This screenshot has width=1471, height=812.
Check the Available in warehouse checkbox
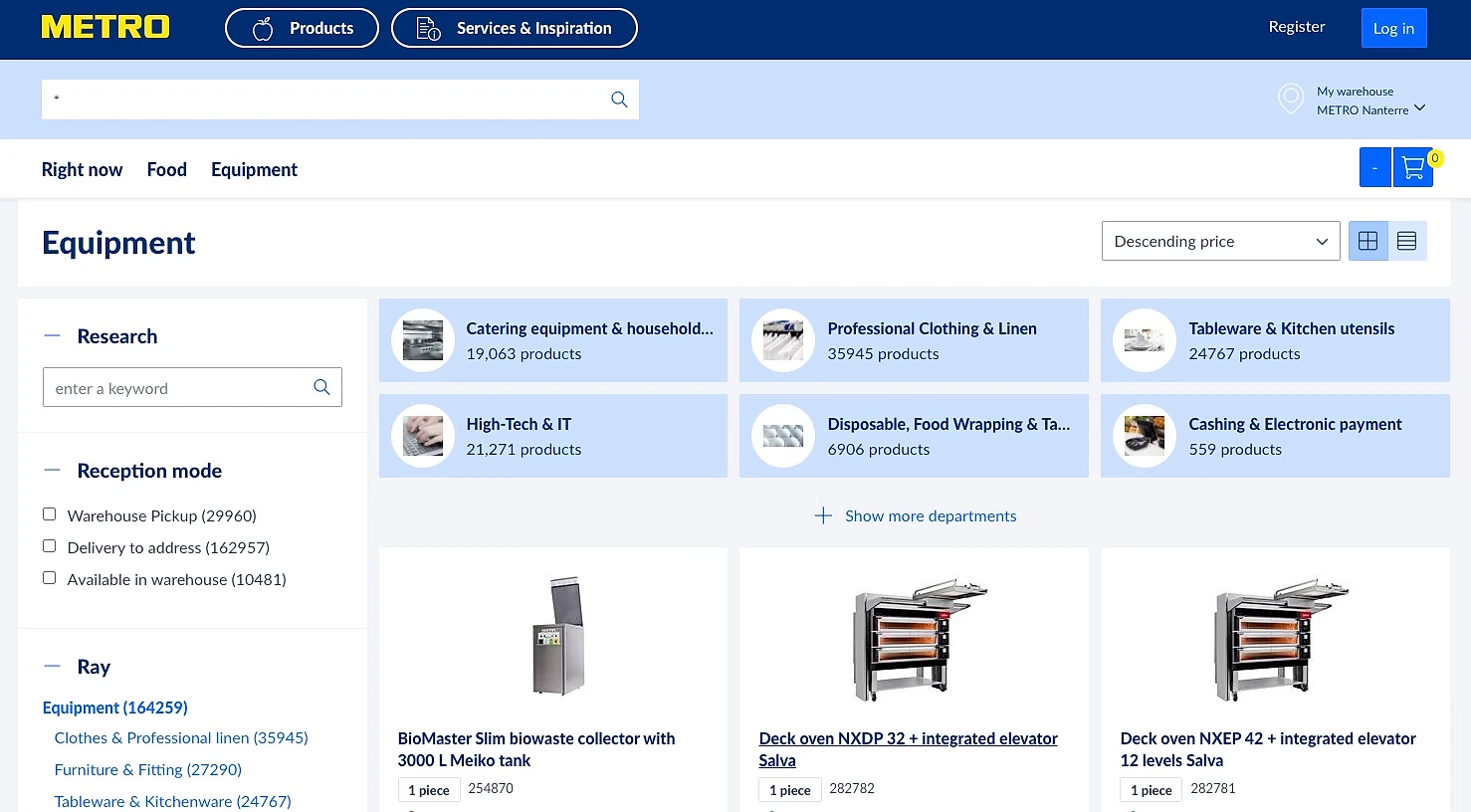click(49, 578)
